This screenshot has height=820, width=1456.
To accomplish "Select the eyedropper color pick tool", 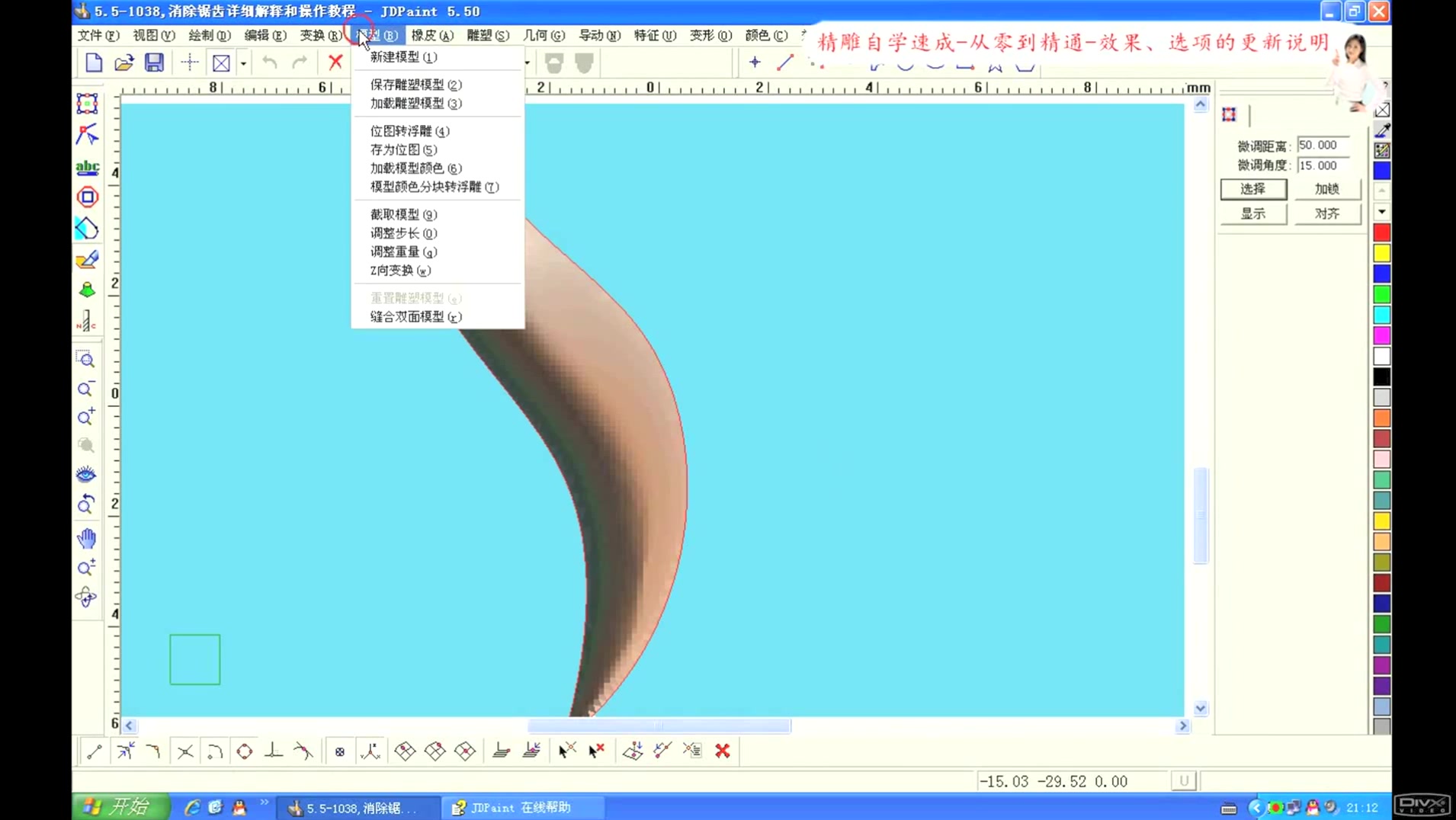I will [1383, 130].
